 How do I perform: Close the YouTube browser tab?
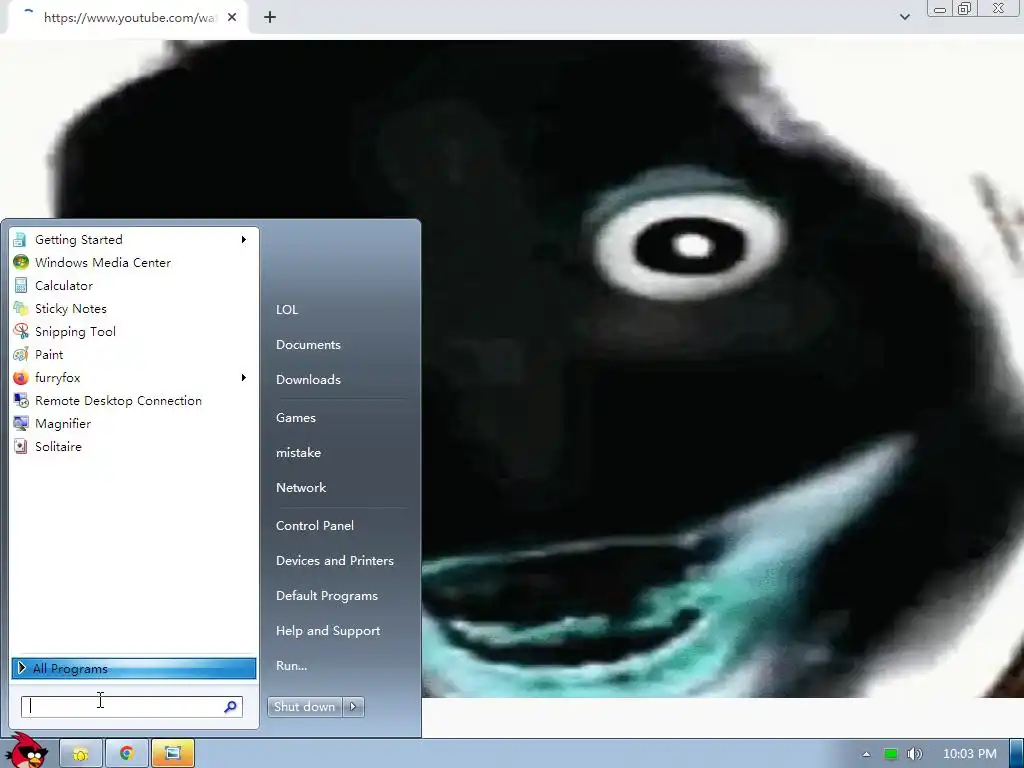pos(232,18)
